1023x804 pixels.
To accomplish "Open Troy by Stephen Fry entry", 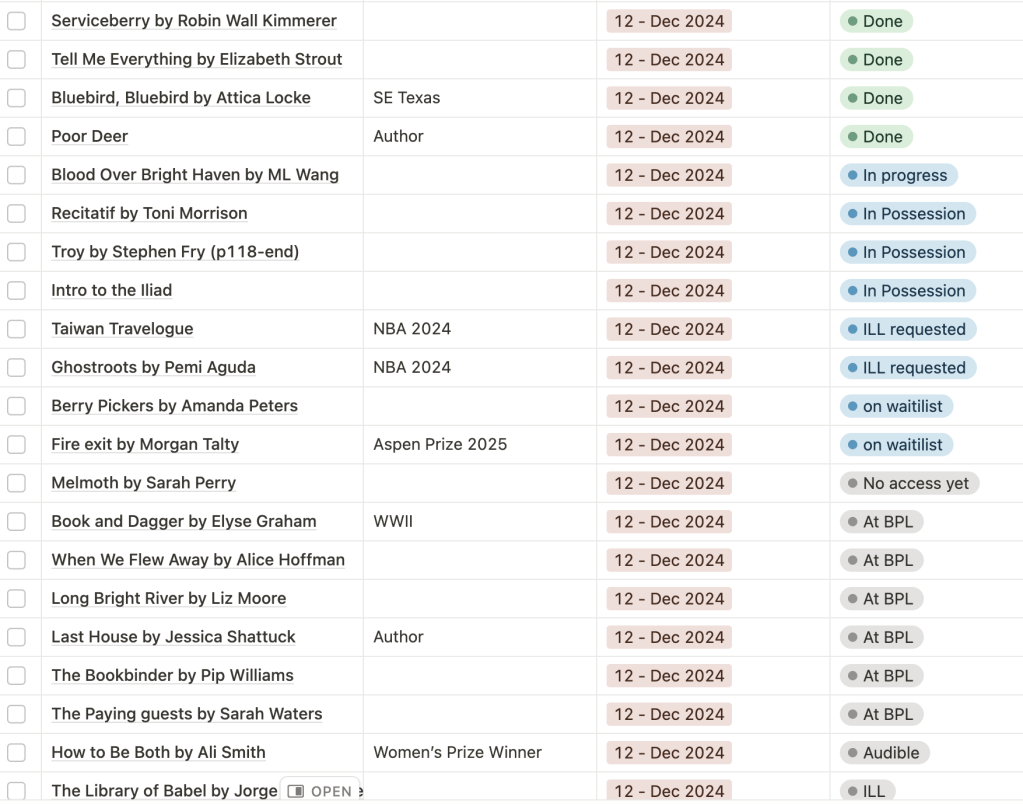I will (175, 252).
